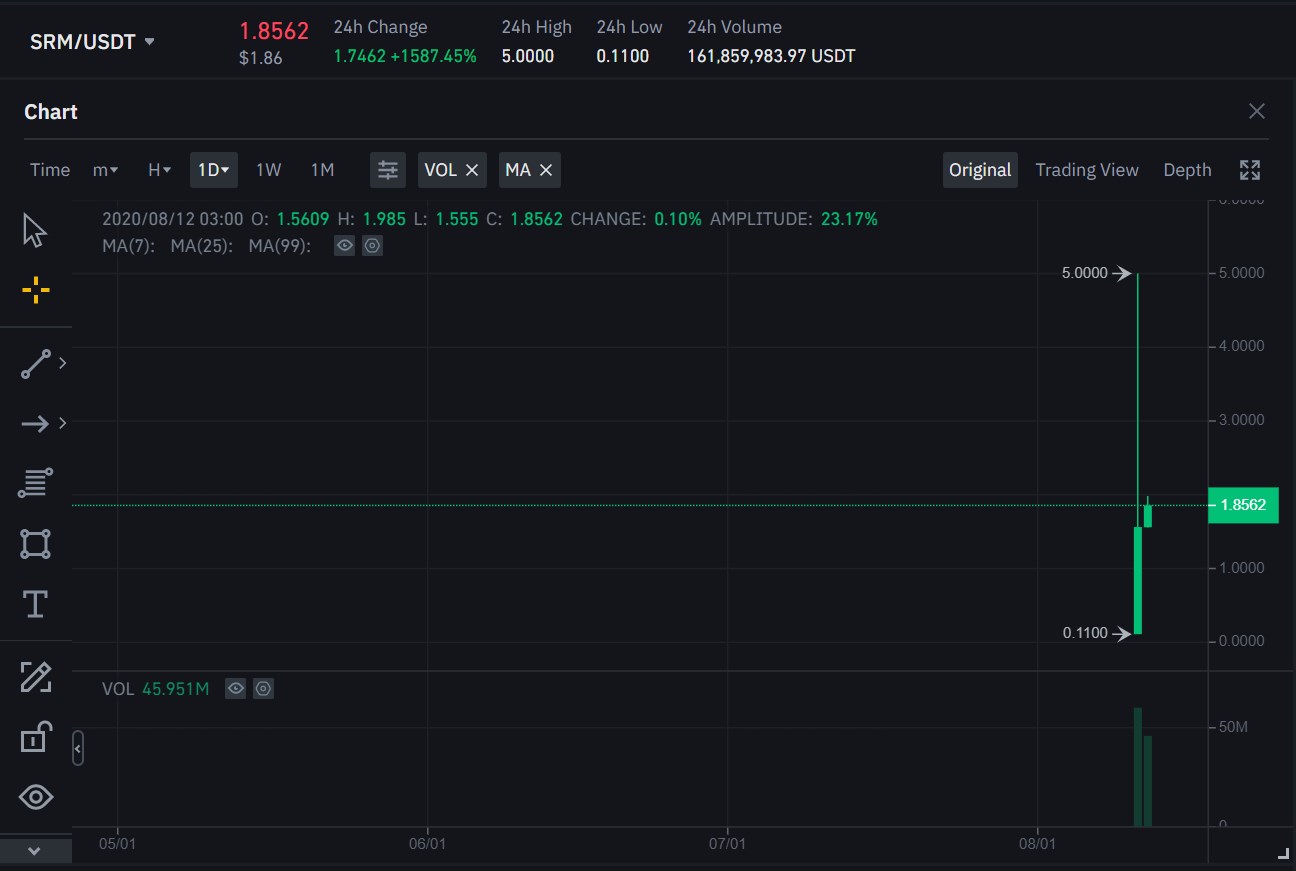Image resolution: width=1296 pixels, height=871 pixels.
Task: Select the Time chart view
Action: click(50, 170)
